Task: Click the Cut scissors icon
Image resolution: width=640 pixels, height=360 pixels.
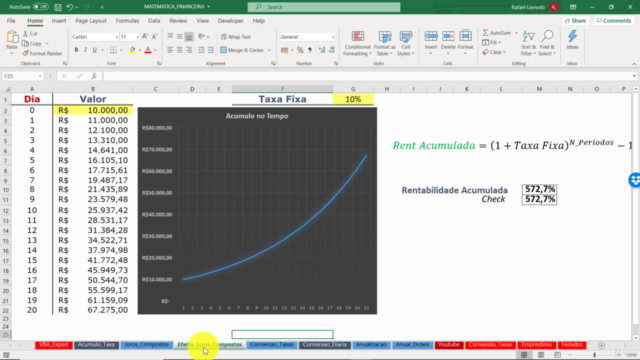Action: tap(25, 33)
